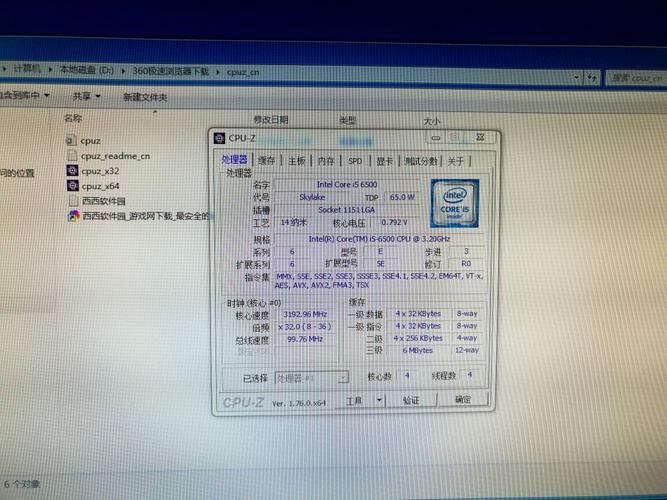Viewport: 667px width, 500px height.
Task: Select the cpuz_x64 application icon
Action: tap(73, 186)
